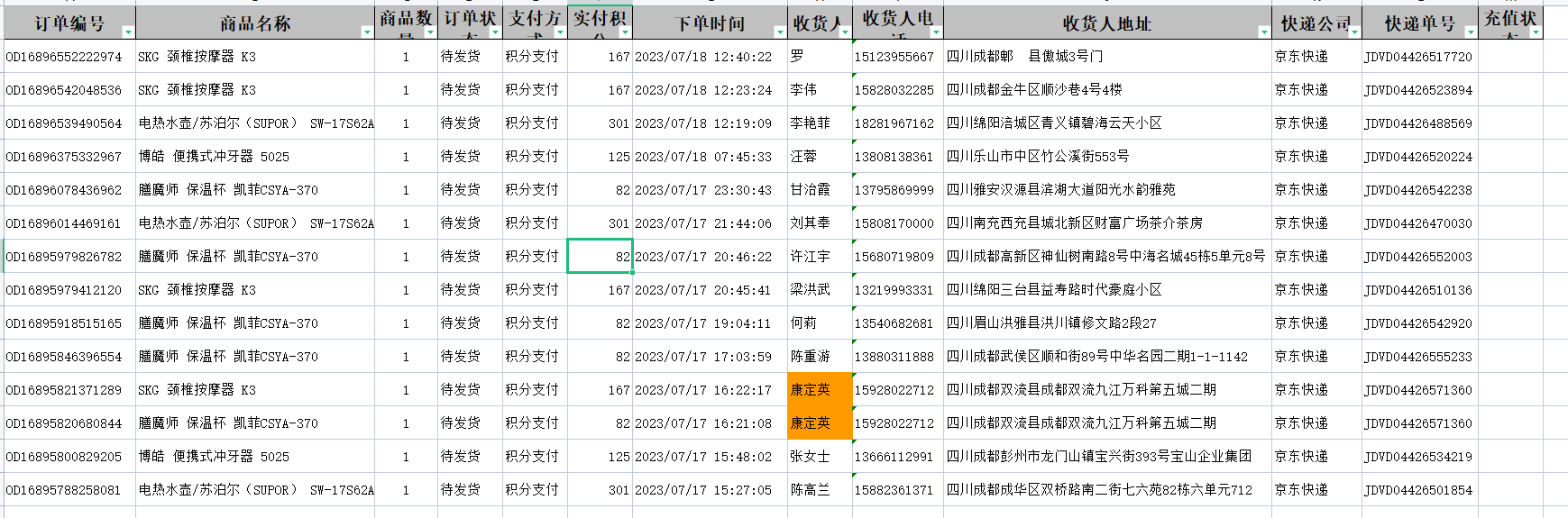Open the 快递公司 column filter dropdown

1353,32
